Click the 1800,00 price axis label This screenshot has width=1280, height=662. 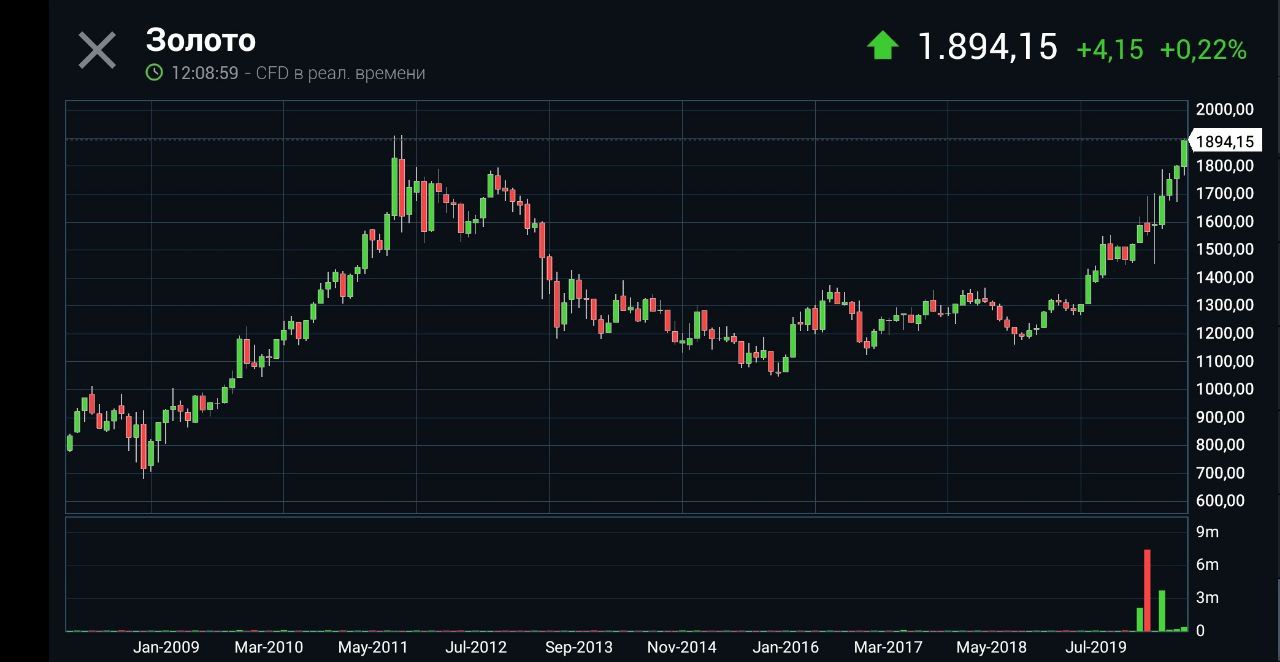1224,165
